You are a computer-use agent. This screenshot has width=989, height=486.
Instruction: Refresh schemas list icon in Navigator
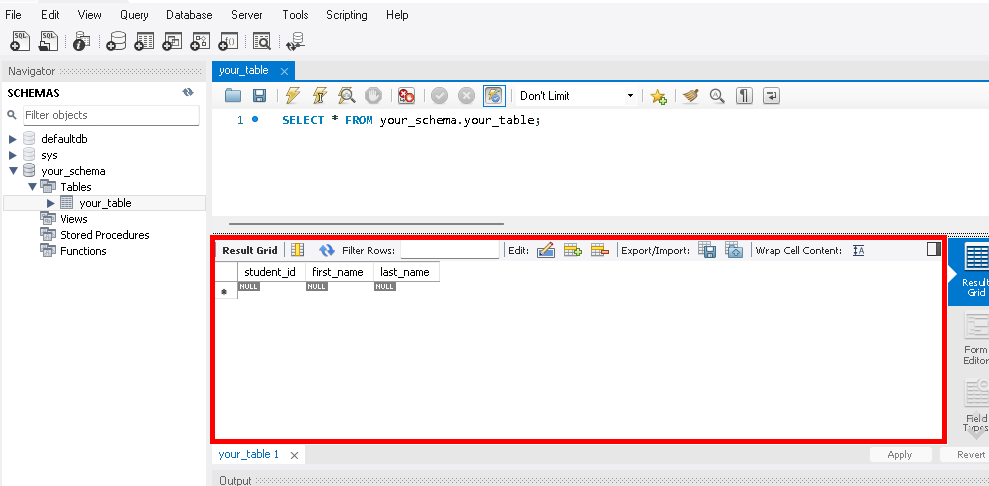coord(188,93)
